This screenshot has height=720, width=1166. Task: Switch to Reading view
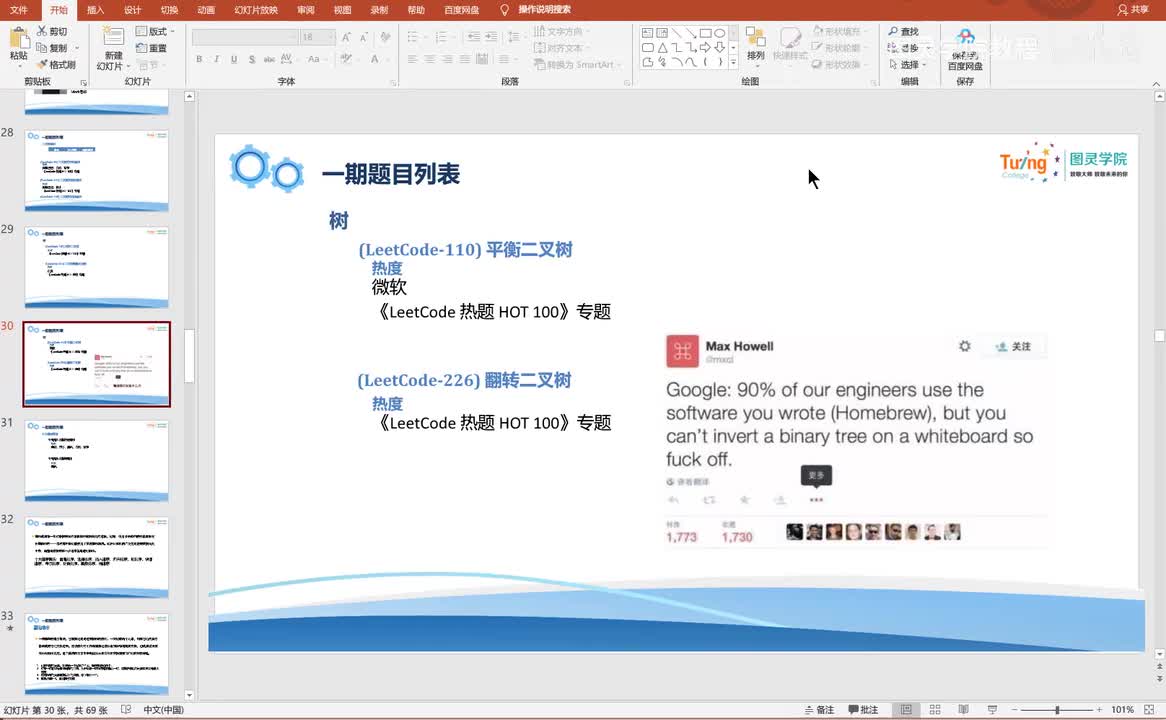964,710
